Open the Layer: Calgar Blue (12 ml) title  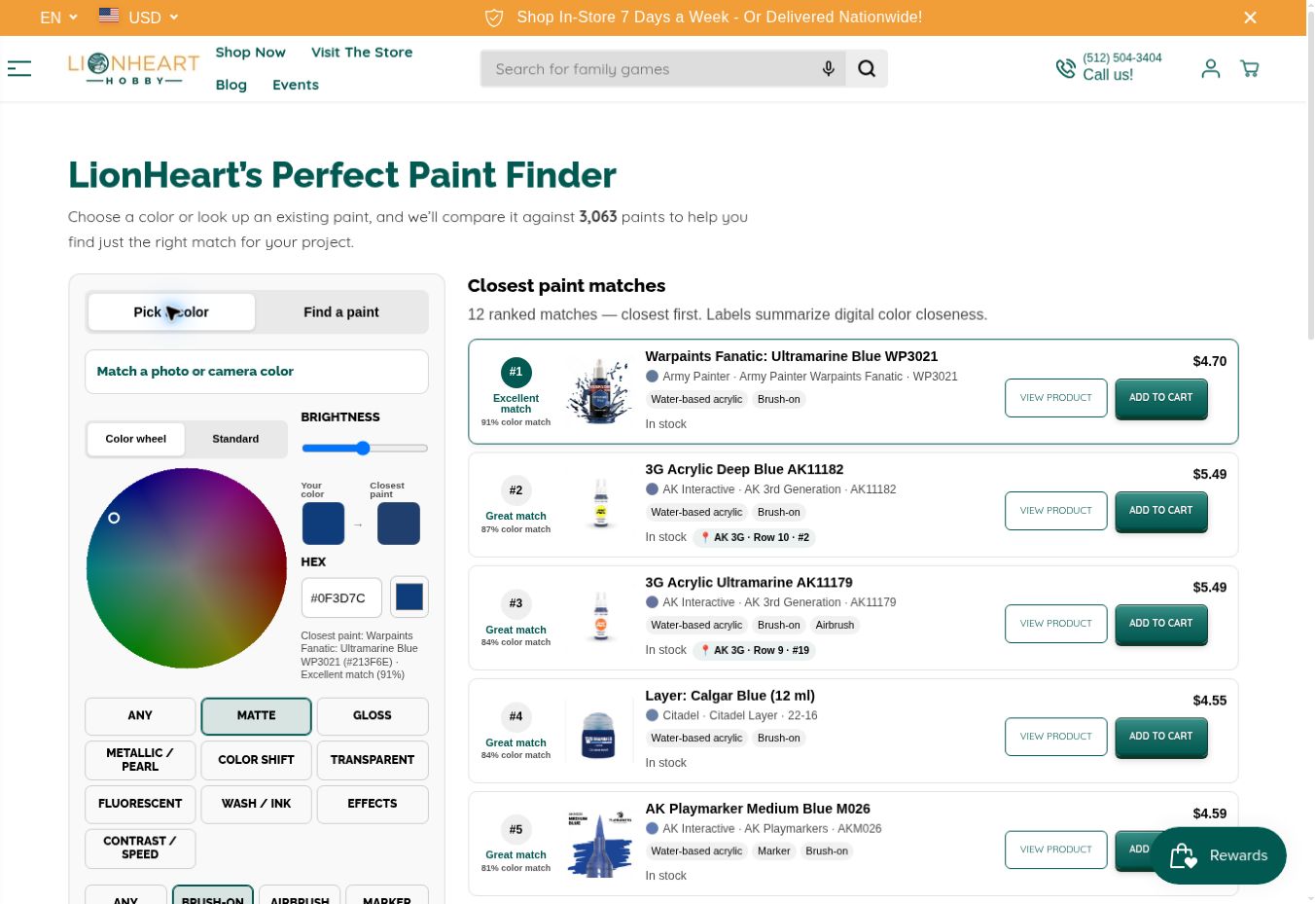pyautogui.click(x=729, y=696)
